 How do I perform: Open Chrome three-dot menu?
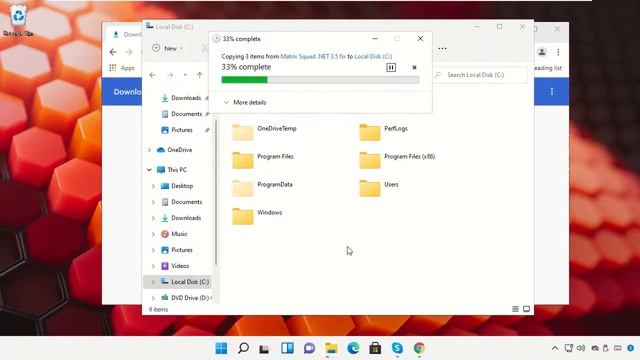coord(558,52)
